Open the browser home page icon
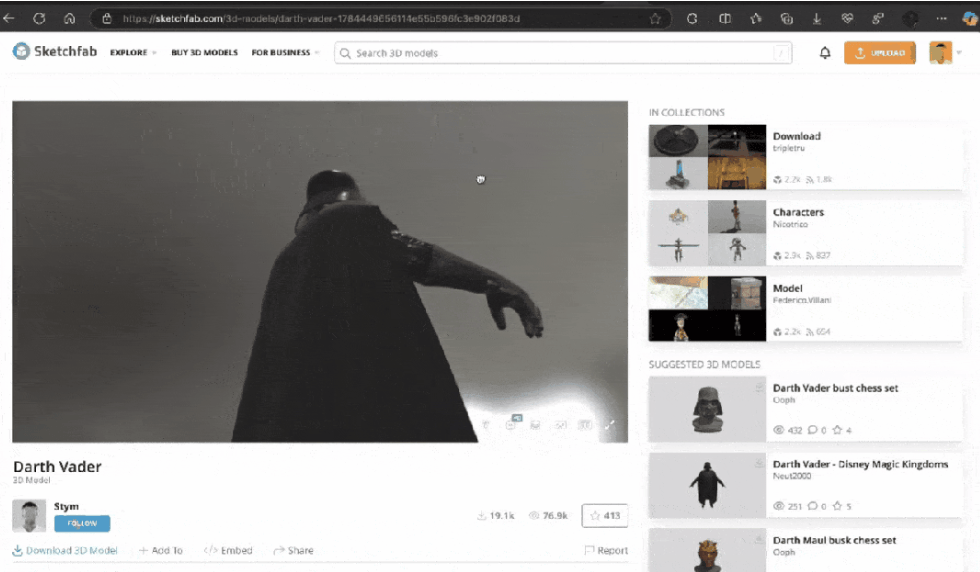This screenshot has width=980, height=572. pos(69,19)
